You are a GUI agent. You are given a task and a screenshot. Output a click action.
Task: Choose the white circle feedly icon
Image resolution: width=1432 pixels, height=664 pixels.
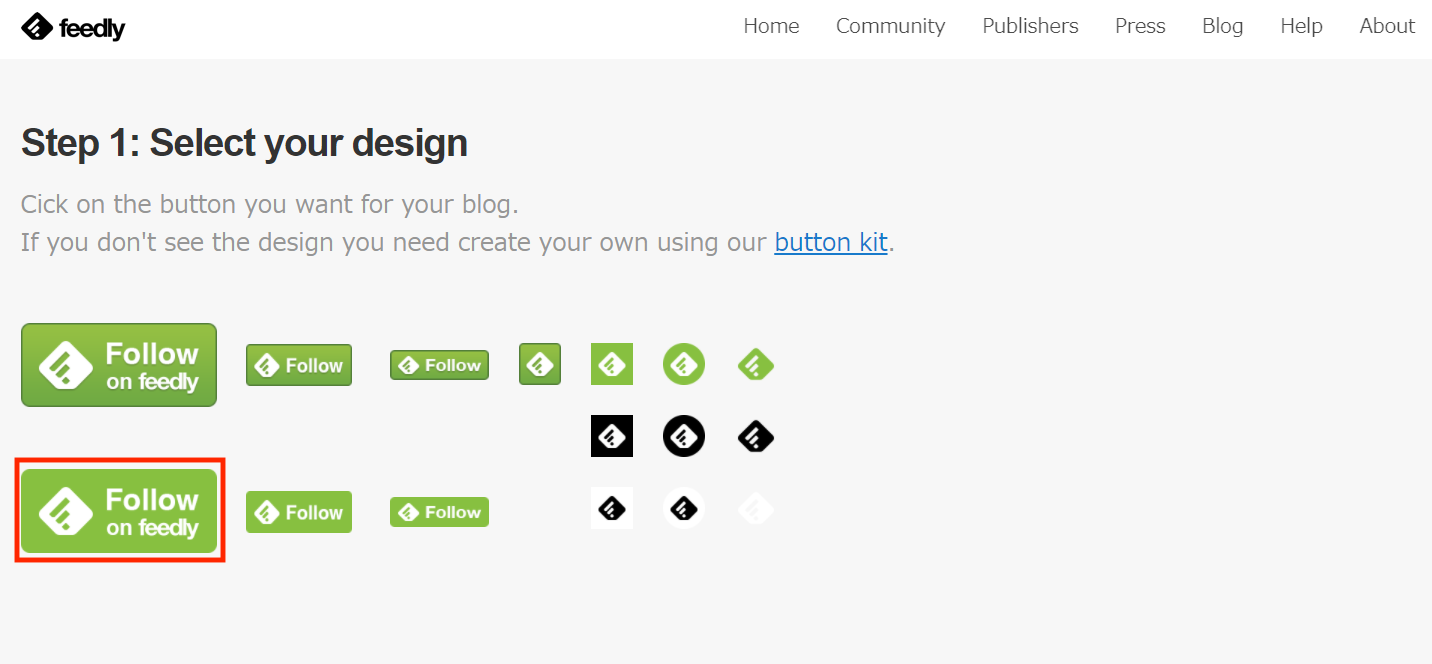click(684, 508)
